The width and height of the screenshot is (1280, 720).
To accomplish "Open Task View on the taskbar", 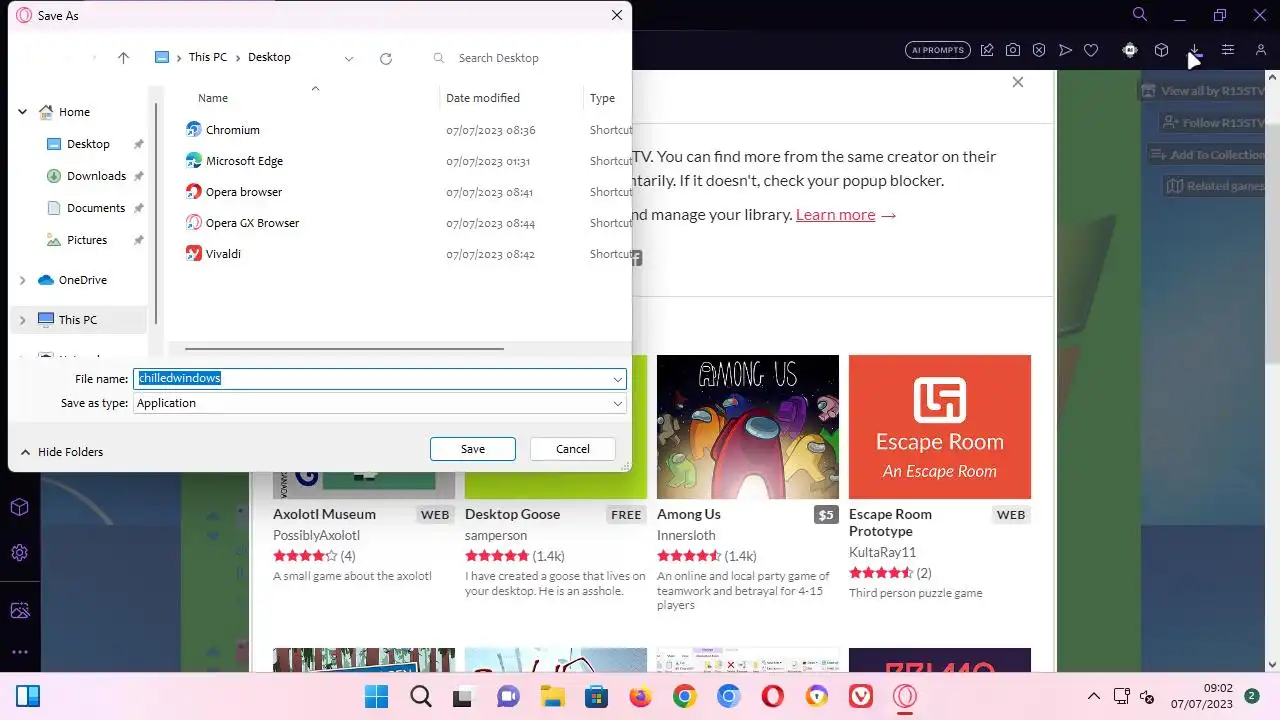I will 462,696.
